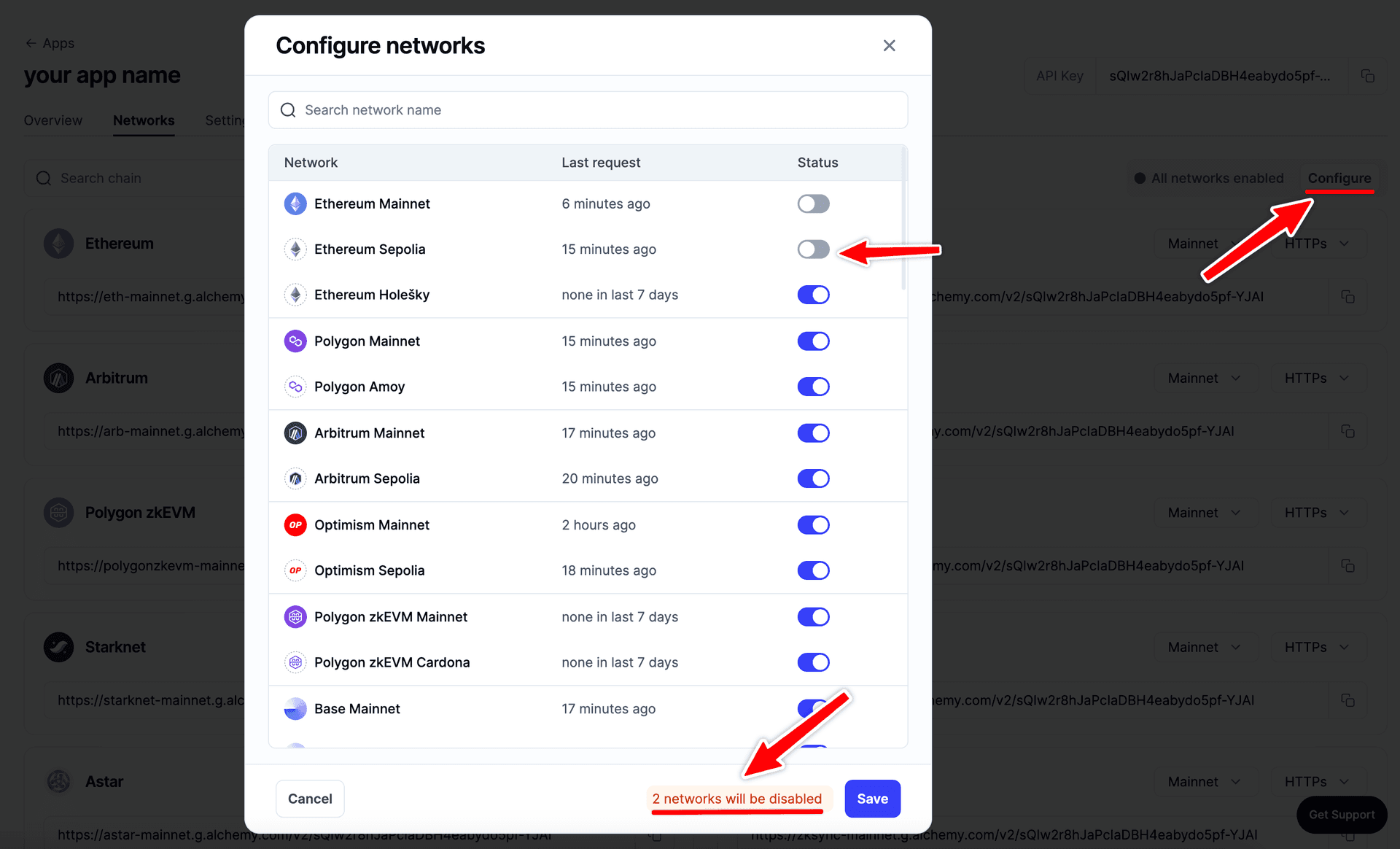Click the Configure link
The width and height of the screenshot is (1400, 849).
pyautogui.click(x=1339, y=178)
